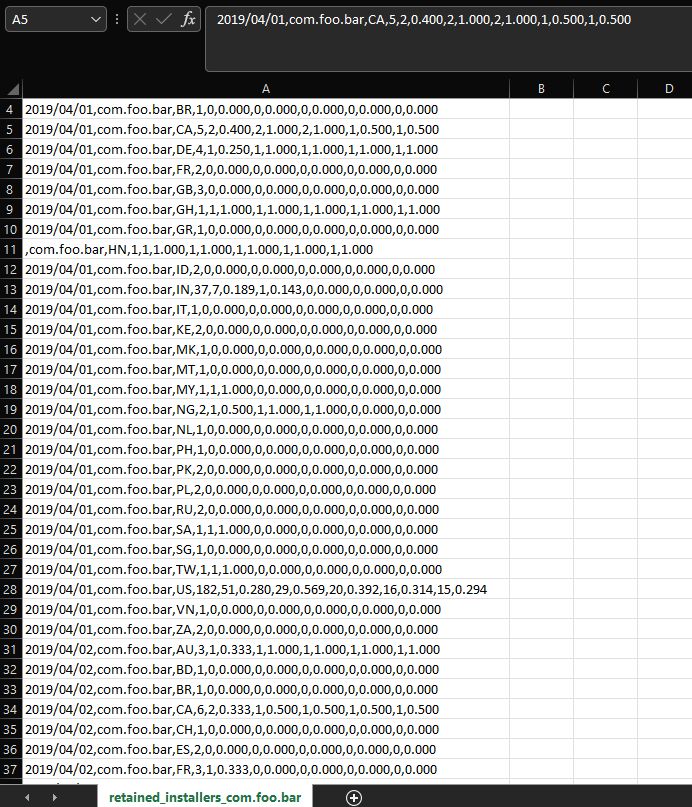
Task: Select row 28 header
Action: pyautogui.click(x=11, y=589)
